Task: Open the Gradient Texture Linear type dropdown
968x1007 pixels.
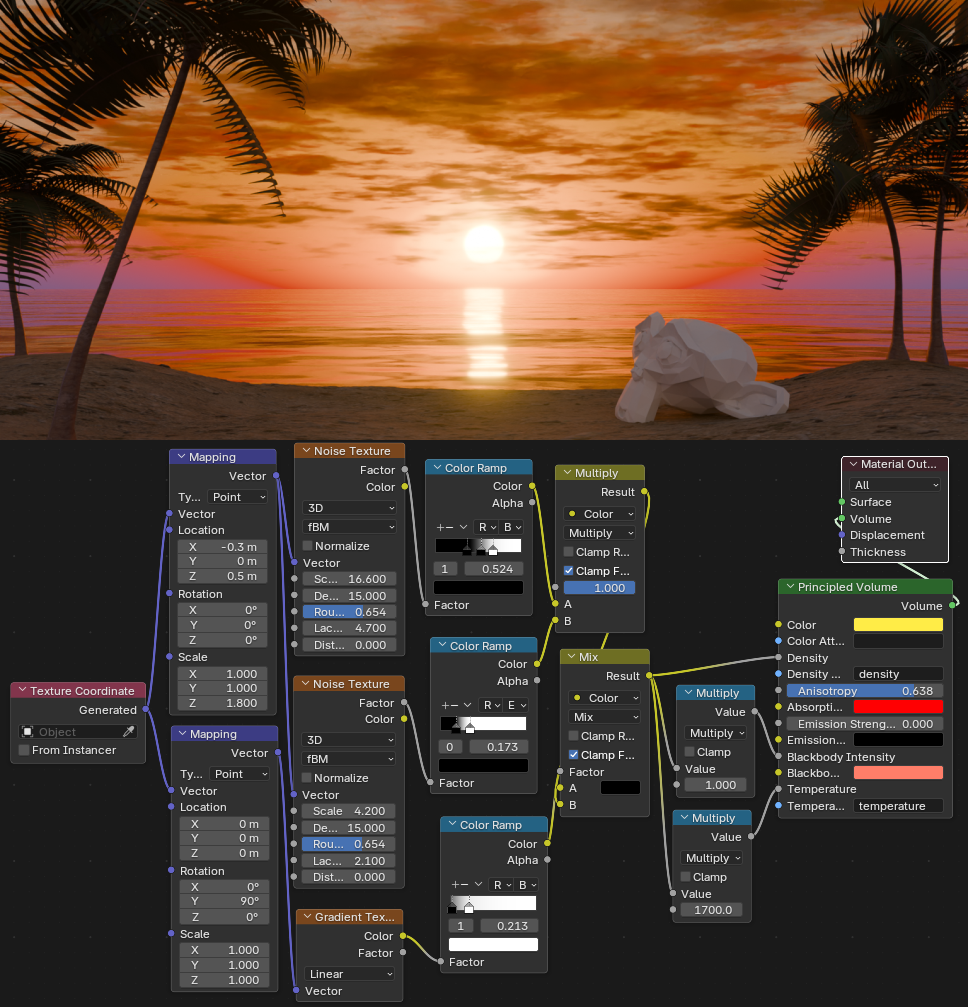Action: [x=349, y=974]
